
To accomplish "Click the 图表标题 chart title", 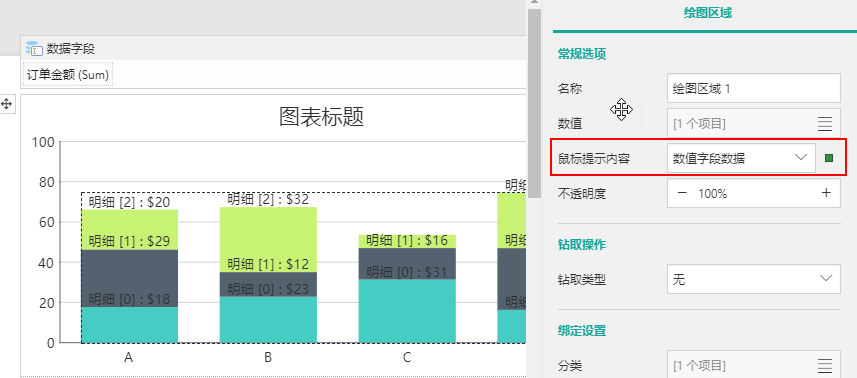I will (x=321, y=116).
